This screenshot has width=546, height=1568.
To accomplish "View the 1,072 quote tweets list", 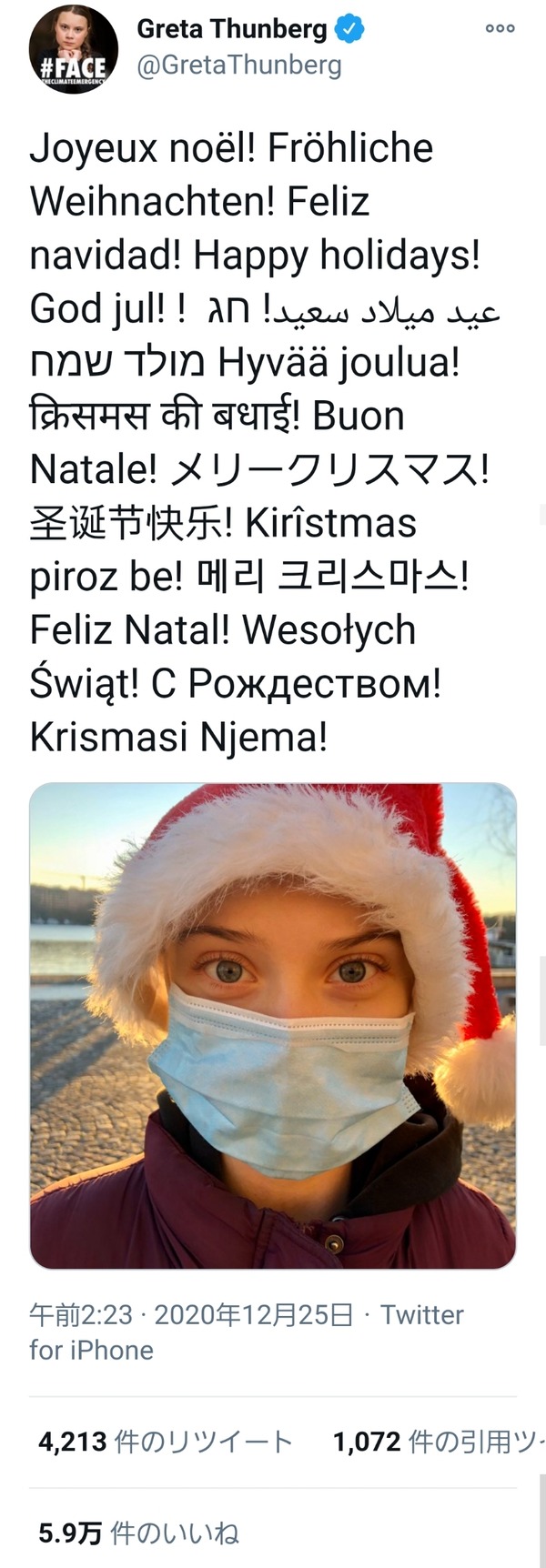I will (439, 1442).
